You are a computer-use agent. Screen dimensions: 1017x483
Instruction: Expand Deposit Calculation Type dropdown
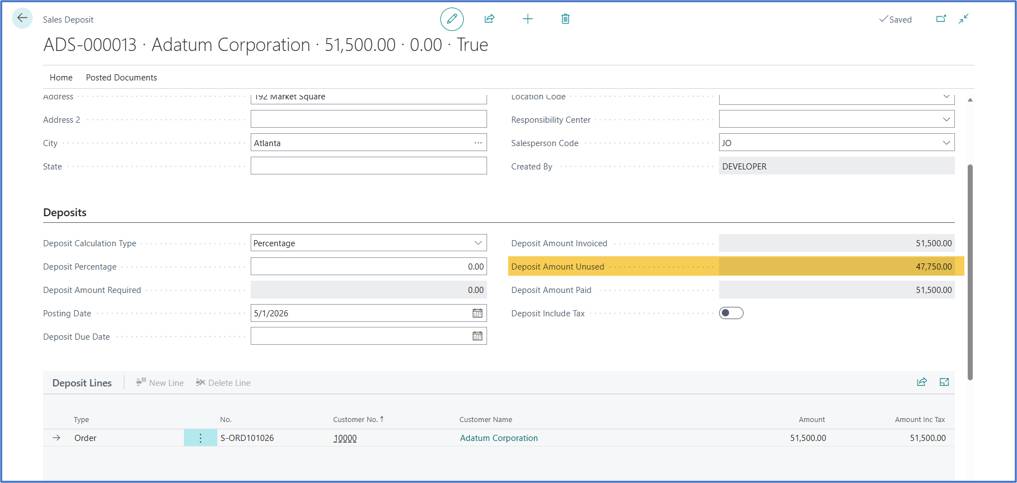[478, 243]
